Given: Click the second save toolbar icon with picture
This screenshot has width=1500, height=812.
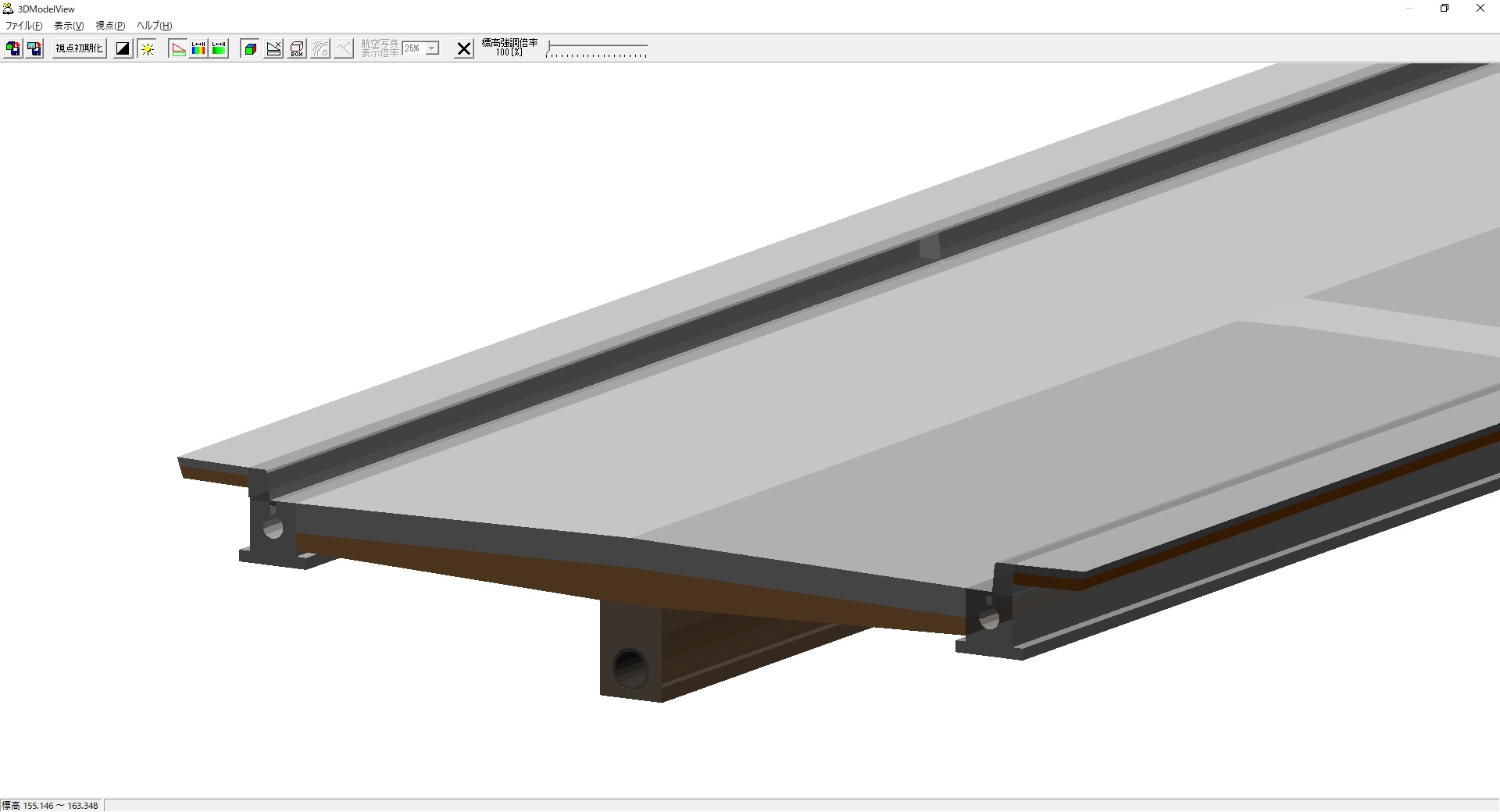Looking at the screenshot, I should point(34,48).
